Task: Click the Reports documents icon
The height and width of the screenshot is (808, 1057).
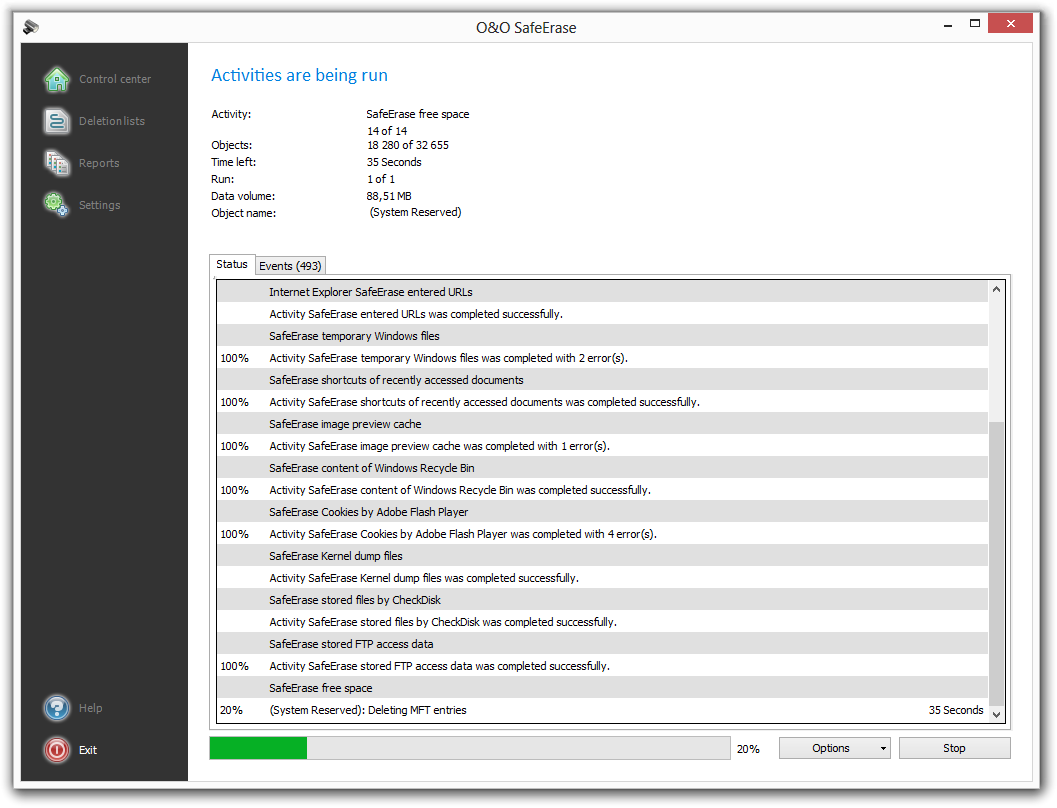Action: (57, 163)
